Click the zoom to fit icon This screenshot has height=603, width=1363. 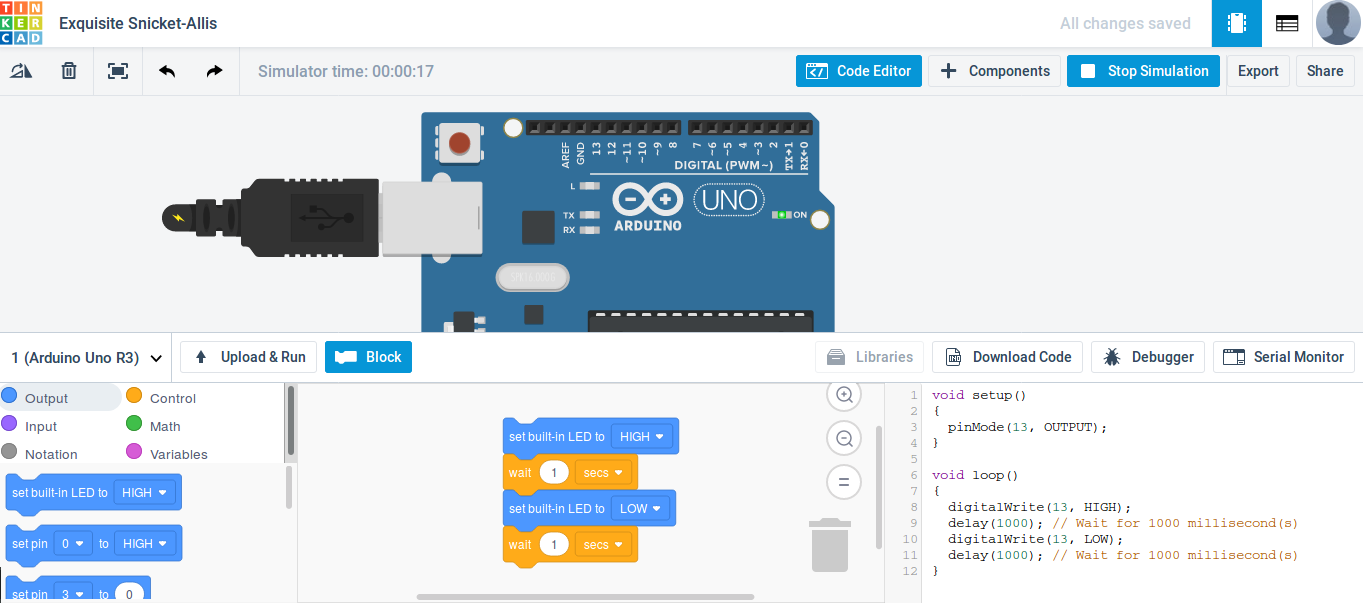pyautogui.click(x=118, y=71)
